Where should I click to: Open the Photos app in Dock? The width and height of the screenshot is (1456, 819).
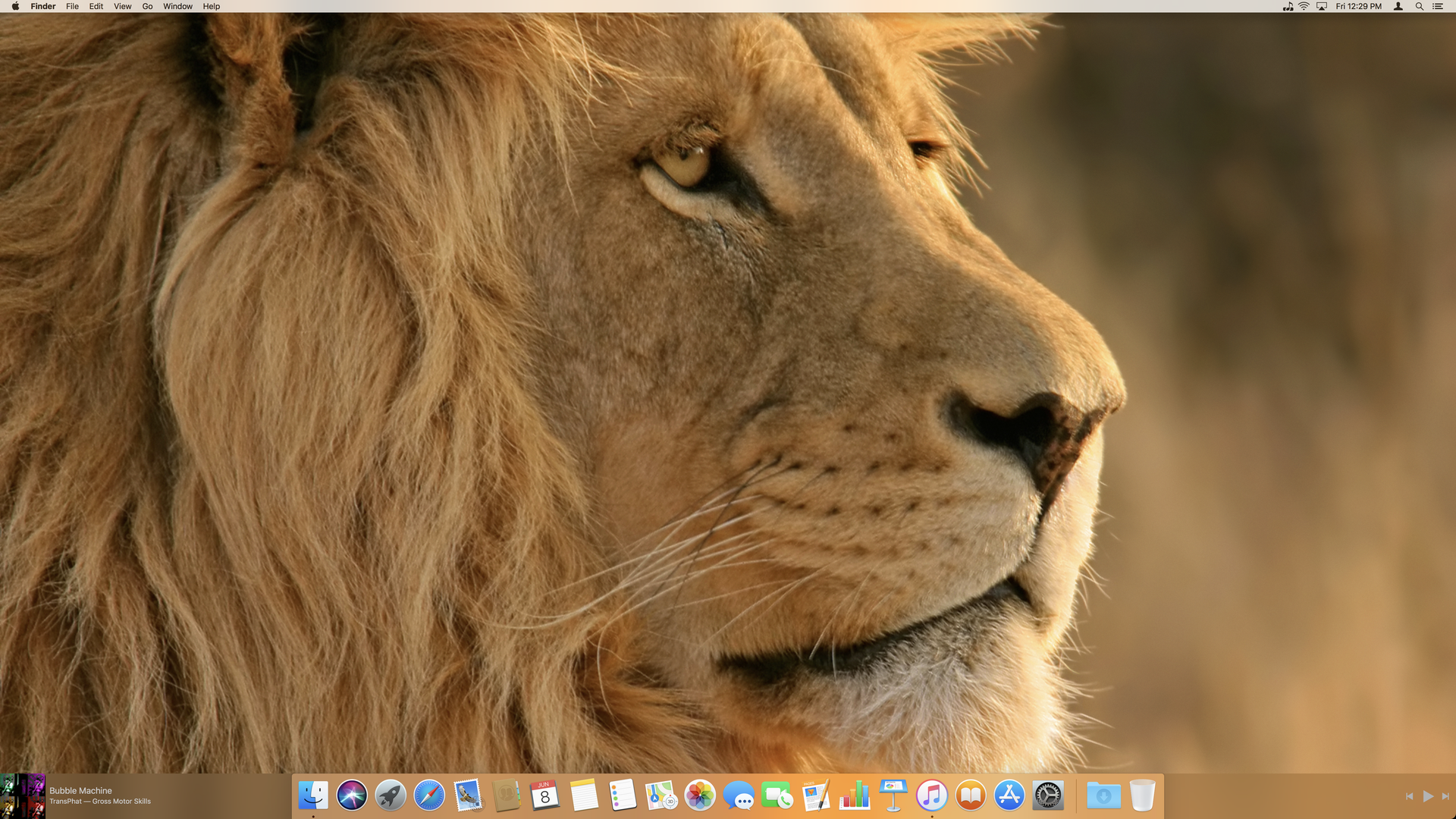(x=700, y=795)
